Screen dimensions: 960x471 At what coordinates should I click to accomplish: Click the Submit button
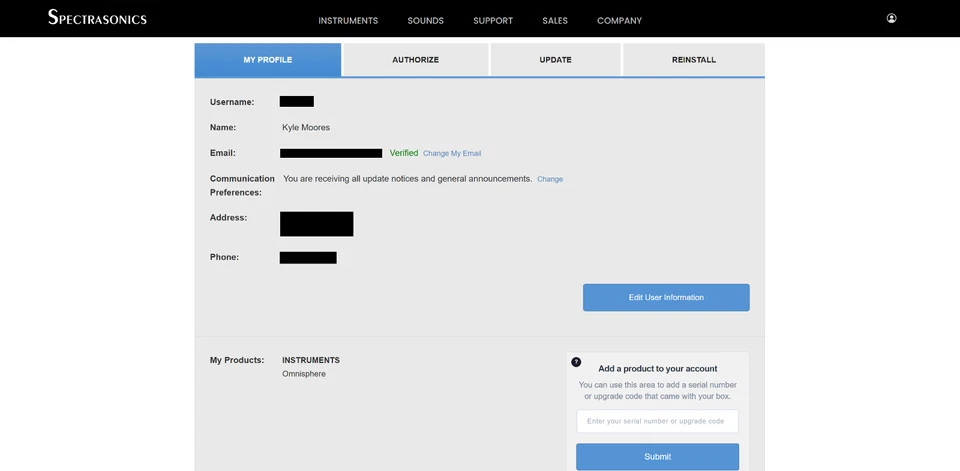(x=658, y=457)
